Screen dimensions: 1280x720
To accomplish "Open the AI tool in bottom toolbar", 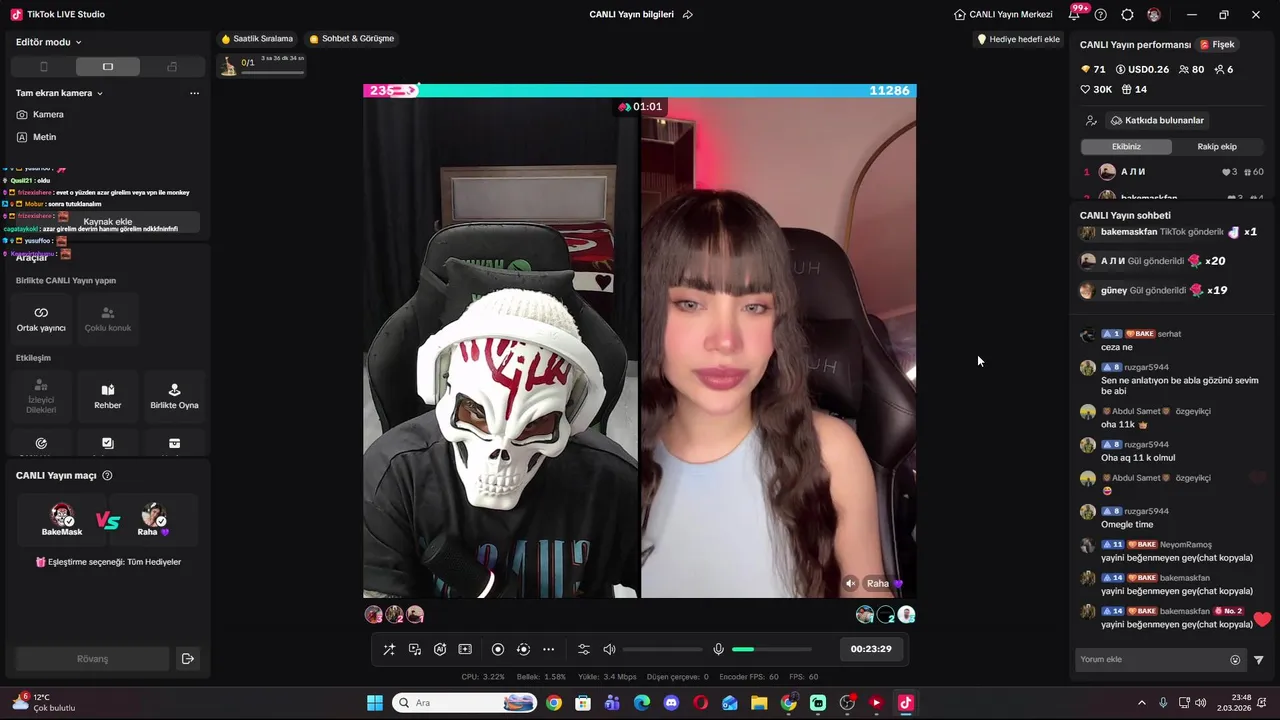I will [x=440, y=649].
